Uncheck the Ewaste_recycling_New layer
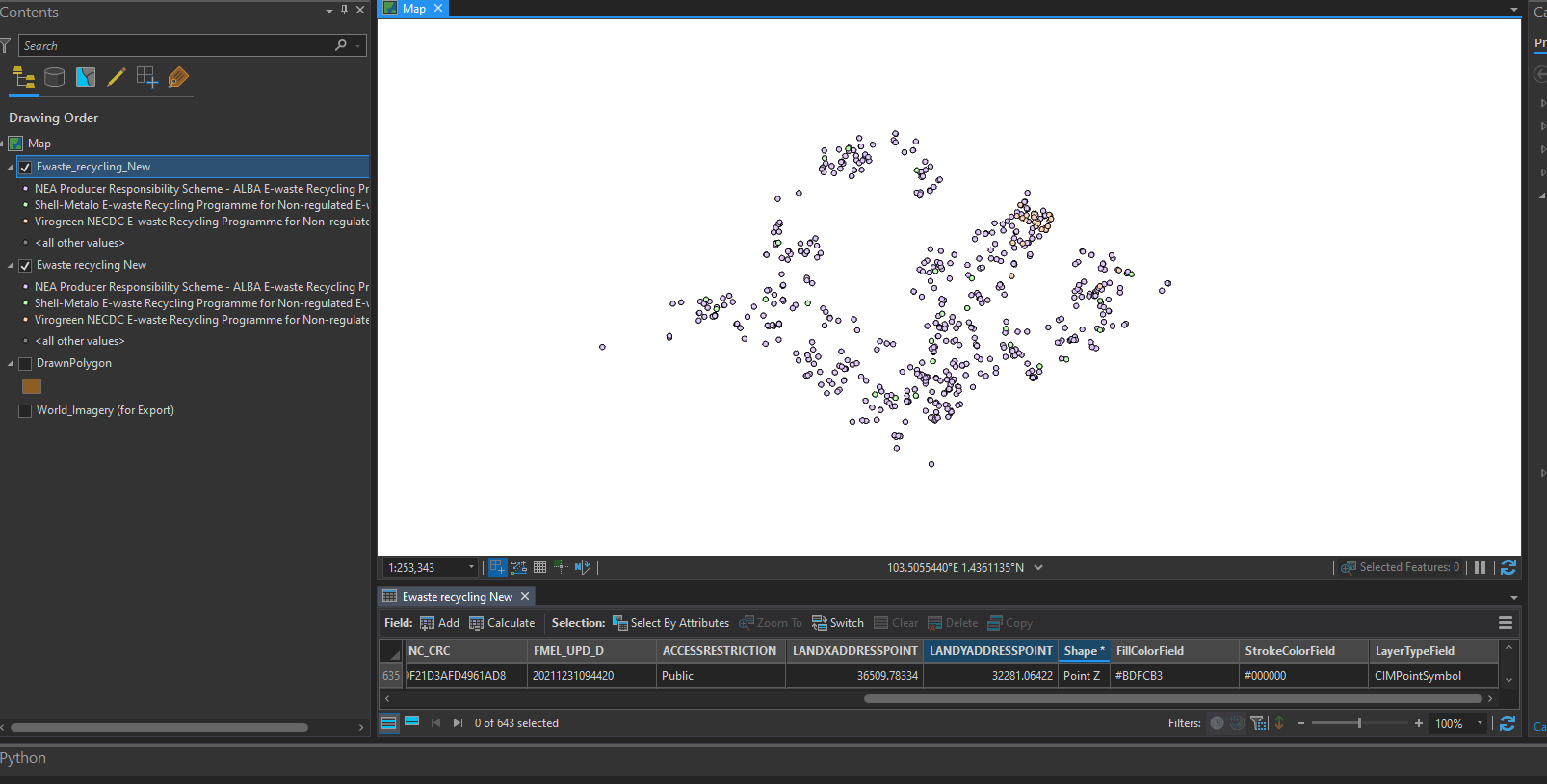This screenshot has height=784, width=1547. [26, 168]
